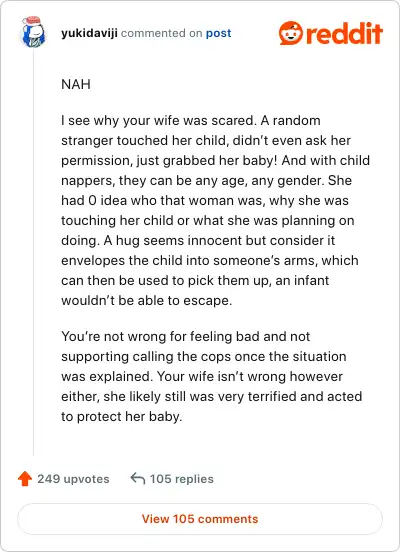Click the gray "commented on" text
This screenshot has width=400, height=552.
[x=162, y=33]
